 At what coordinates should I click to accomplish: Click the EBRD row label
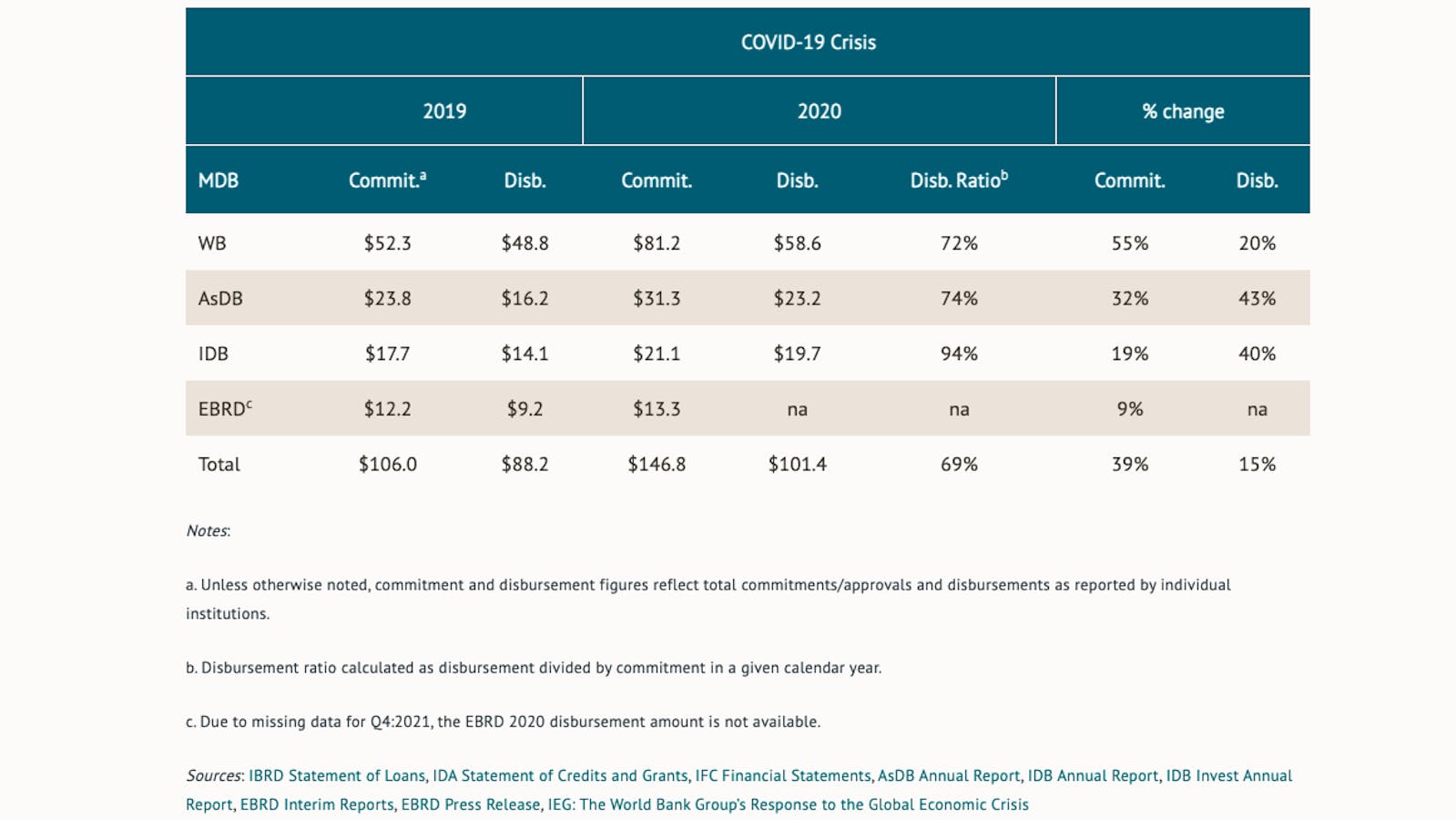coord(224,409)
